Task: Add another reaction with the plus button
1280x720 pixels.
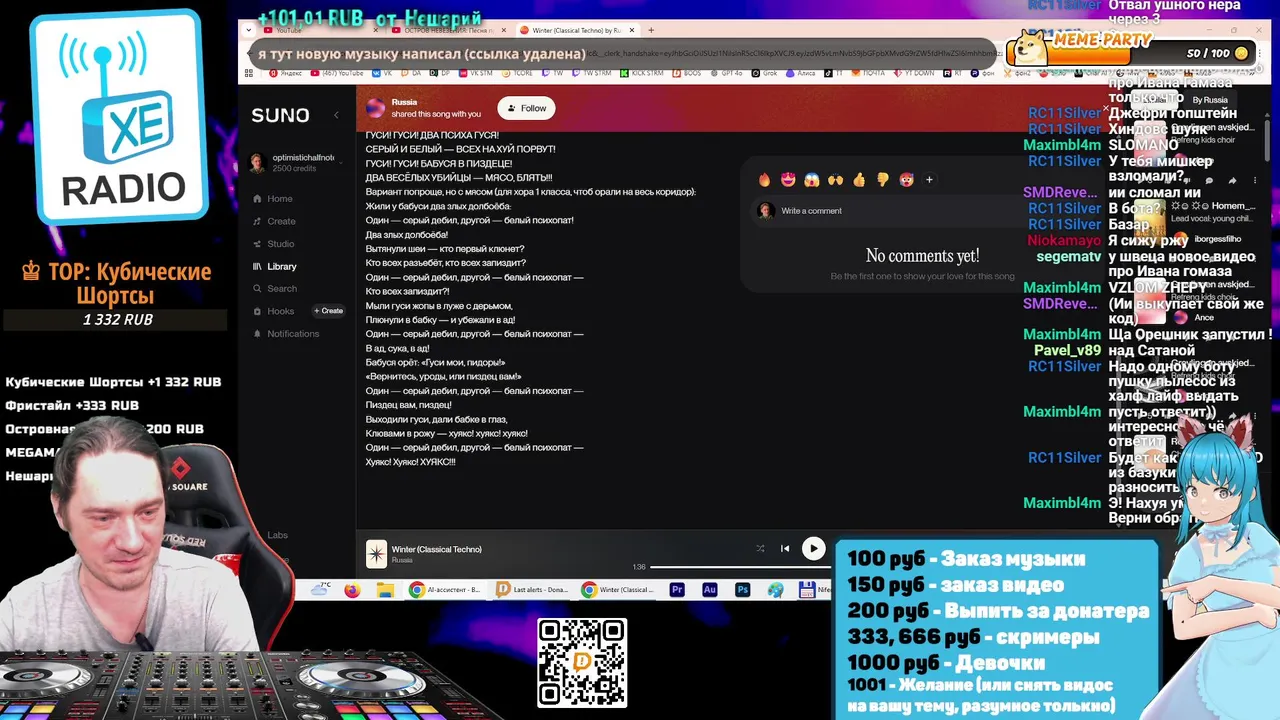Action: (x=929, y=180)
